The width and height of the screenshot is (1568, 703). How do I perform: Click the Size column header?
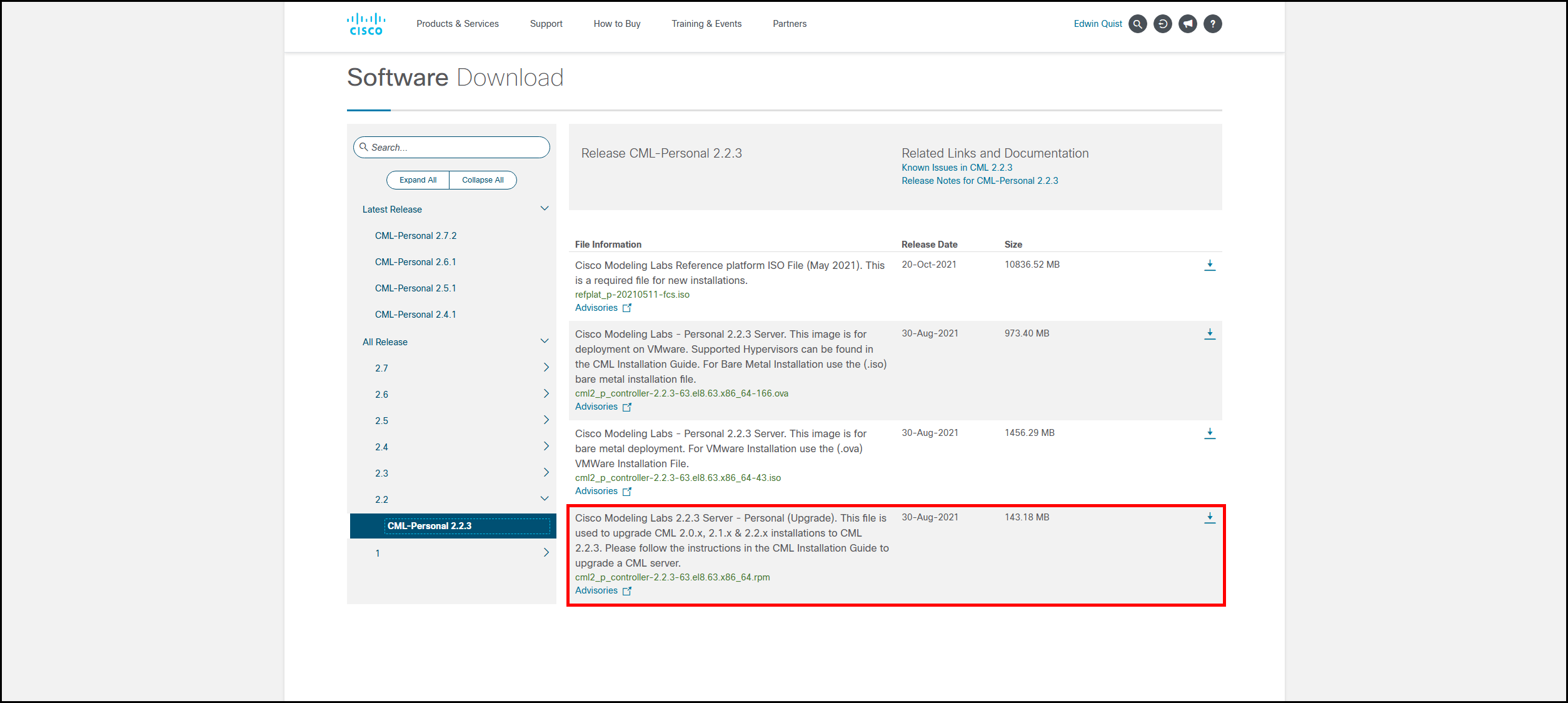(x=1013, y=245)
